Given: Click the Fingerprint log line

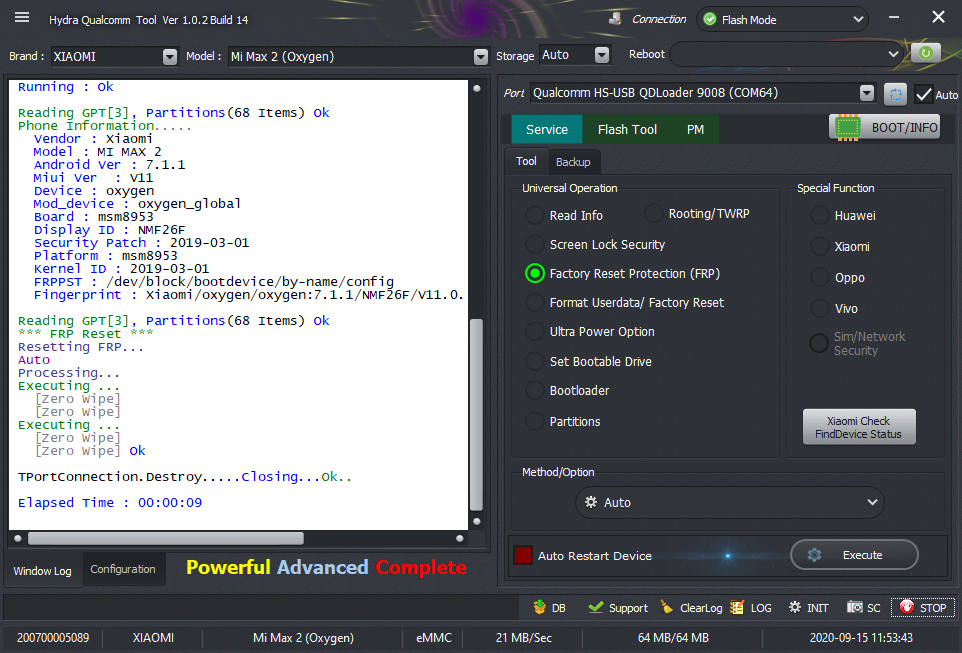Looking at the screenshot, I should [248, 295].
